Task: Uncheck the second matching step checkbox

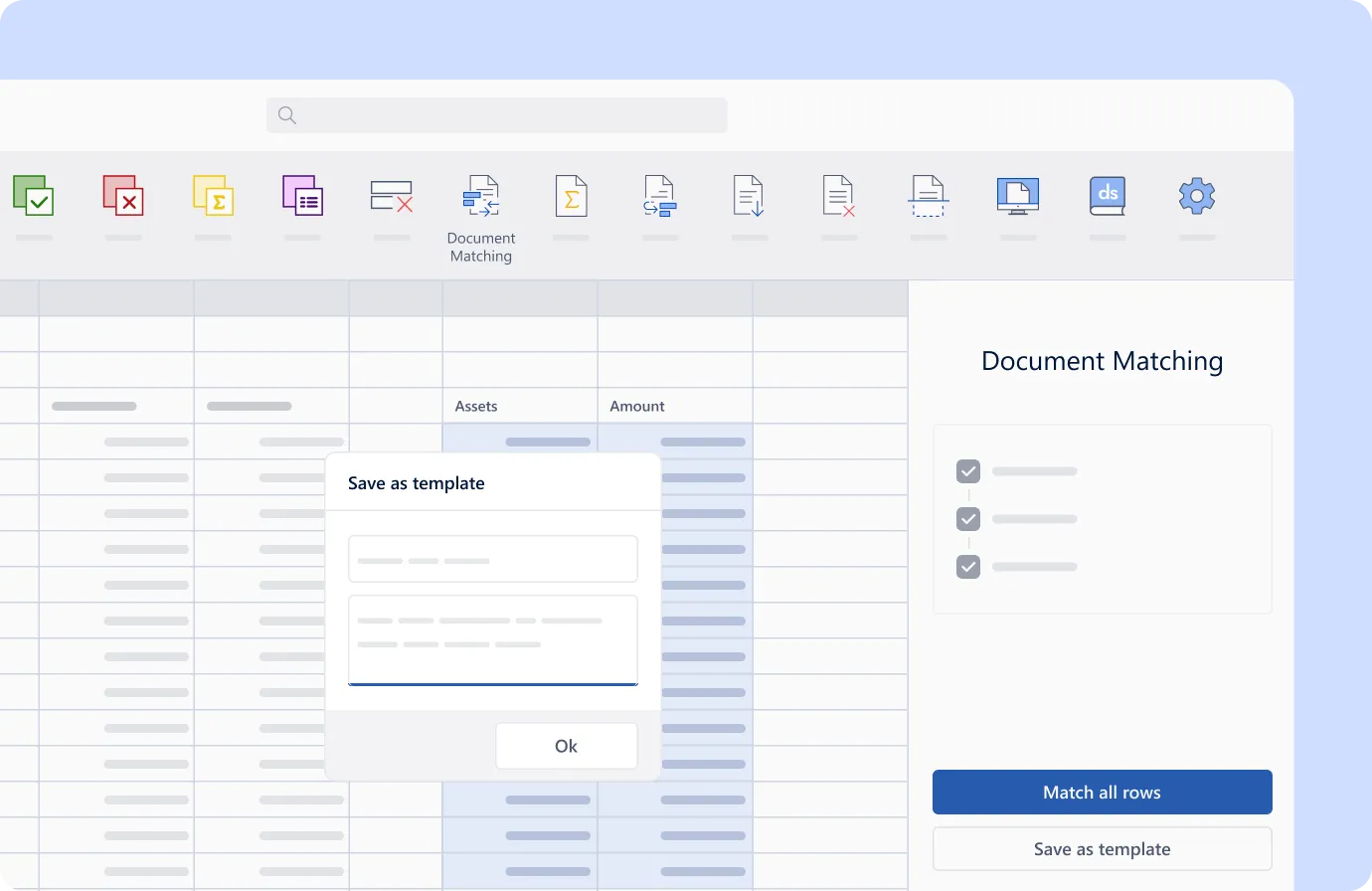Action: (x=967, y=518)
